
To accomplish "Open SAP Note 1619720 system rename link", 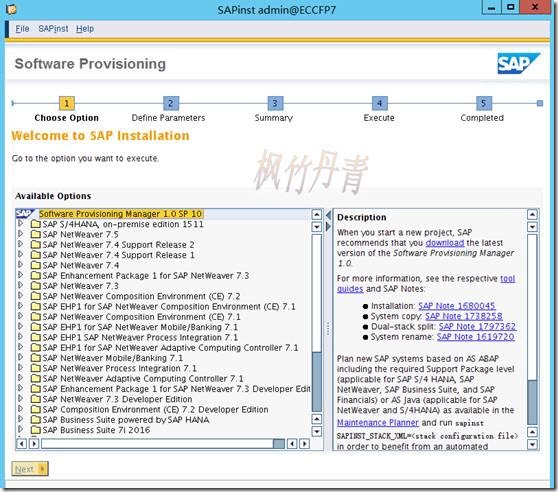I will (475, 337).
